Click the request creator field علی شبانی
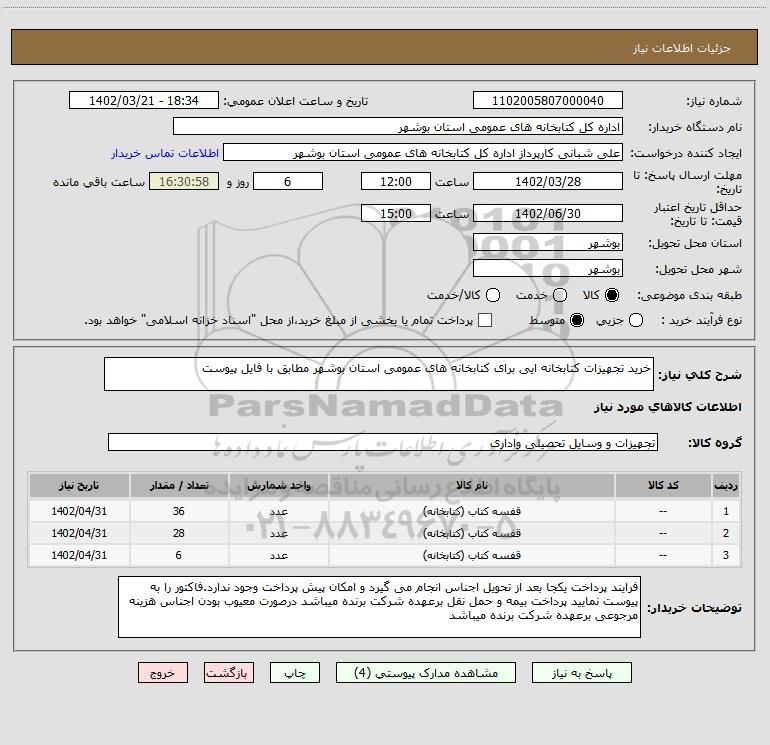This screenshot has height=745, width=770. click(423, 153)
